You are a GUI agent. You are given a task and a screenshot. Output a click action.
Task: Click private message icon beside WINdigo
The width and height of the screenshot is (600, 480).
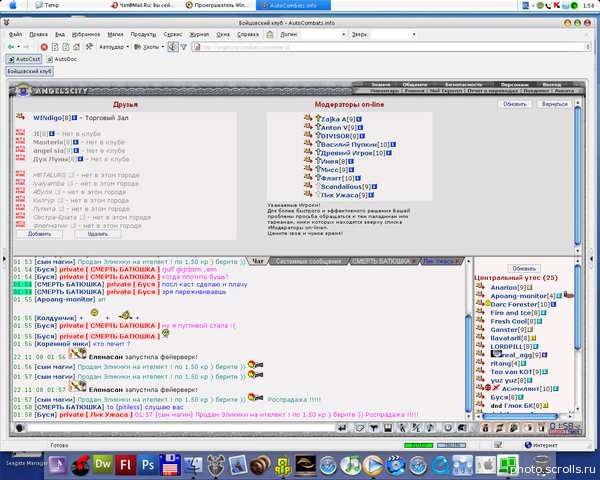[20, 116]
